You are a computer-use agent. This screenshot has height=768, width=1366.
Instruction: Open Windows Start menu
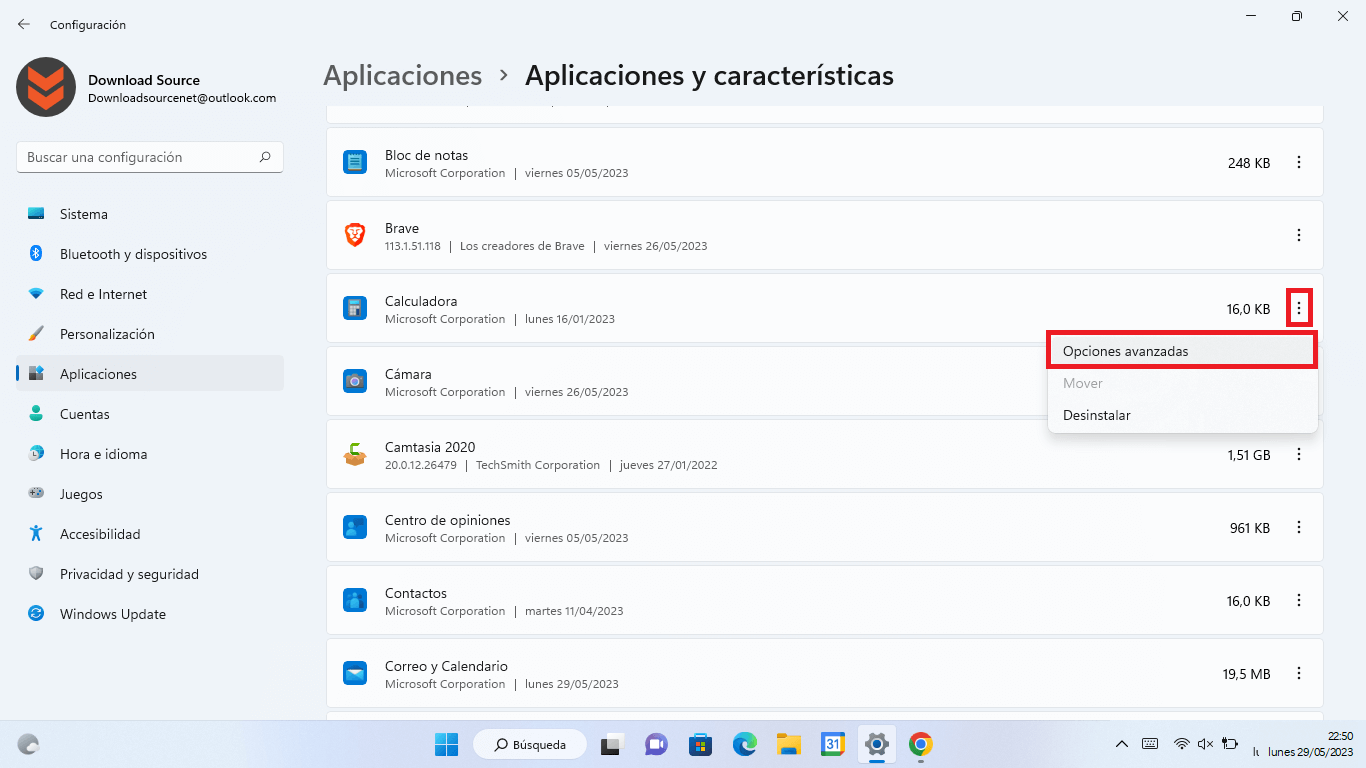point(446,744)
